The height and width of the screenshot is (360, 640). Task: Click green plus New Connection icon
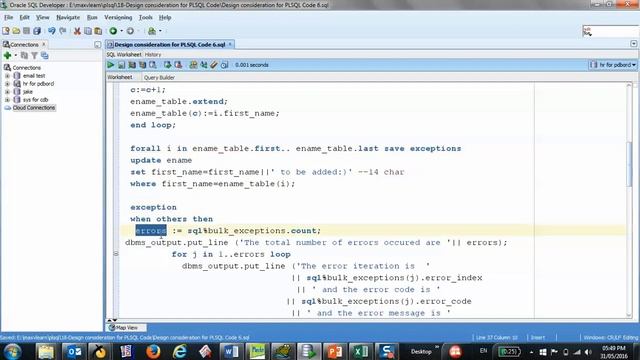coord(7,56)
